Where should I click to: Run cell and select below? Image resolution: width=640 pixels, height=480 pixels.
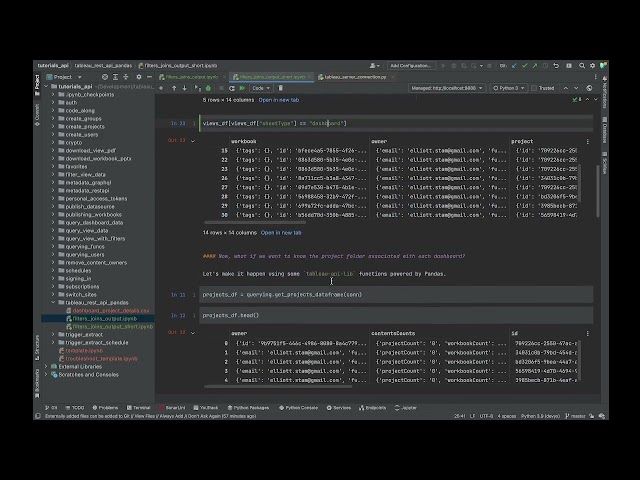coord(198,88)
